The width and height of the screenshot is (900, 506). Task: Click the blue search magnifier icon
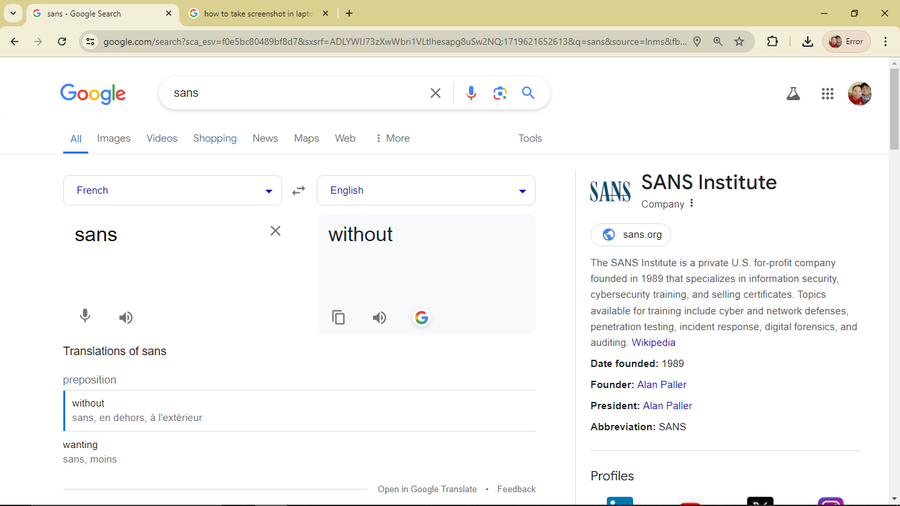click(528, 93)
